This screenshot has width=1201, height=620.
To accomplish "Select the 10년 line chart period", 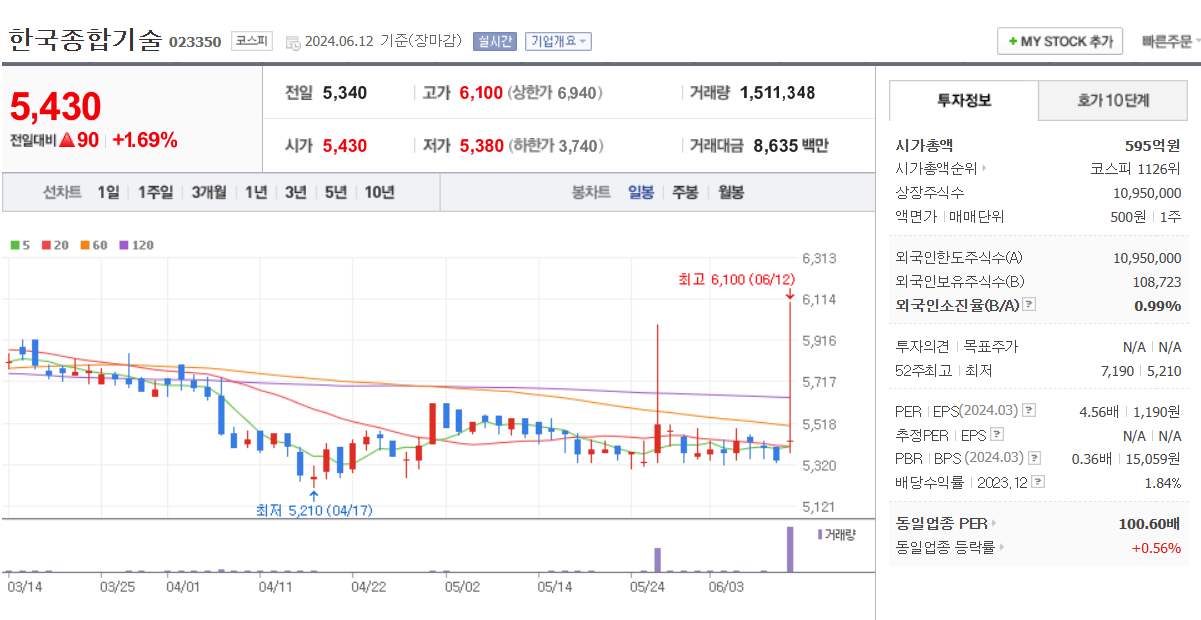I will coord(379,192).
